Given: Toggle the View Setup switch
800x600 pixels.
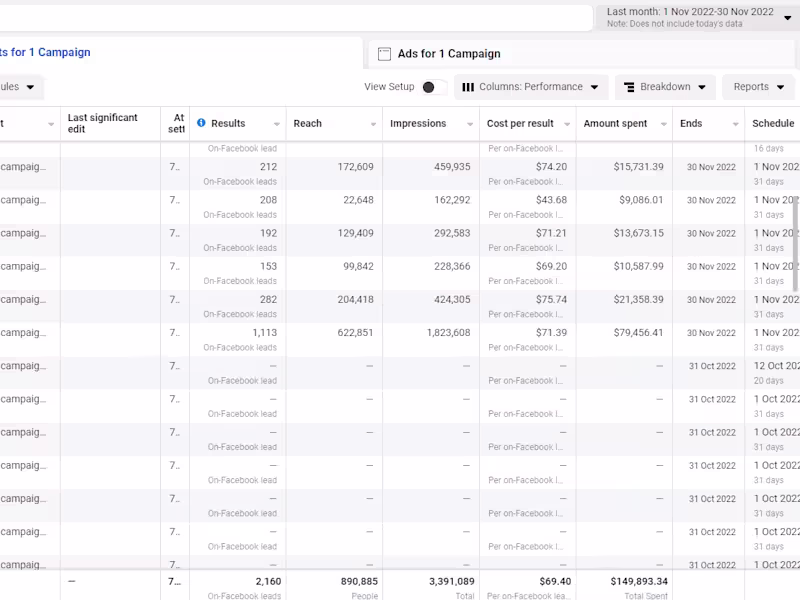Looking at the screenshot, I should tap(433, 87).
